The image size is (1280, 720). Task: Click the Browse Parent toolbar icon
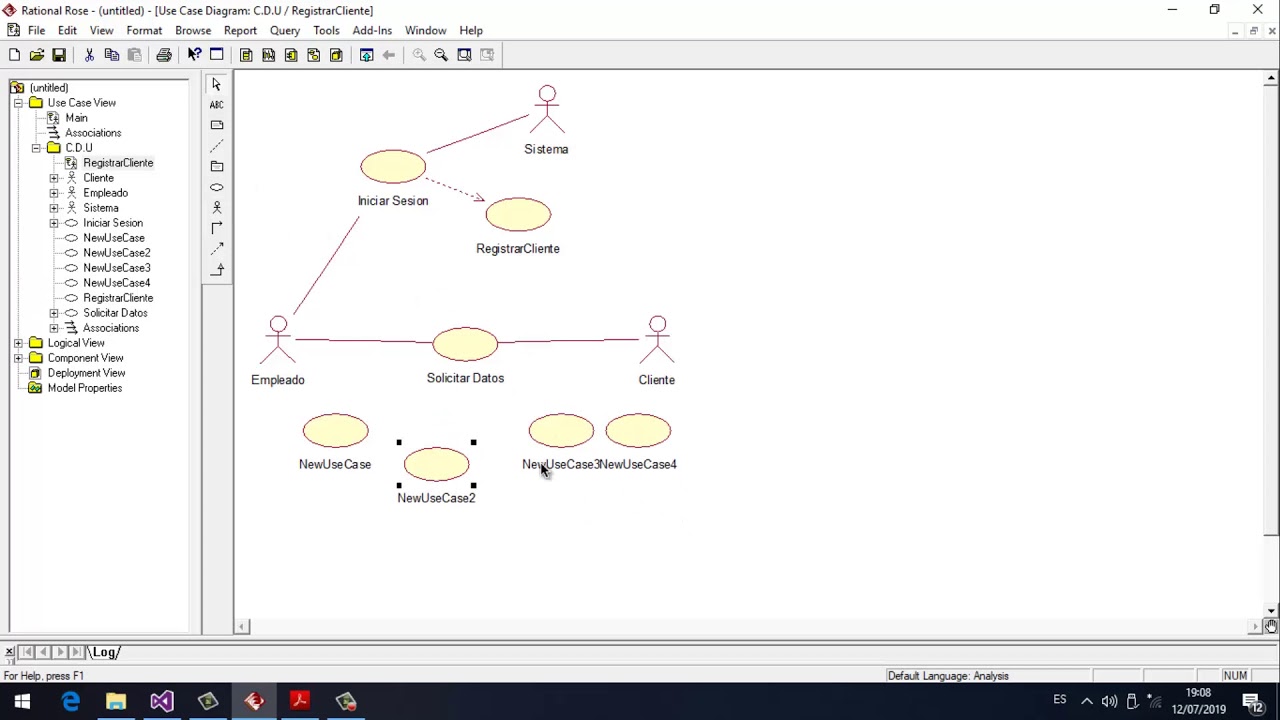pos(366,55)
